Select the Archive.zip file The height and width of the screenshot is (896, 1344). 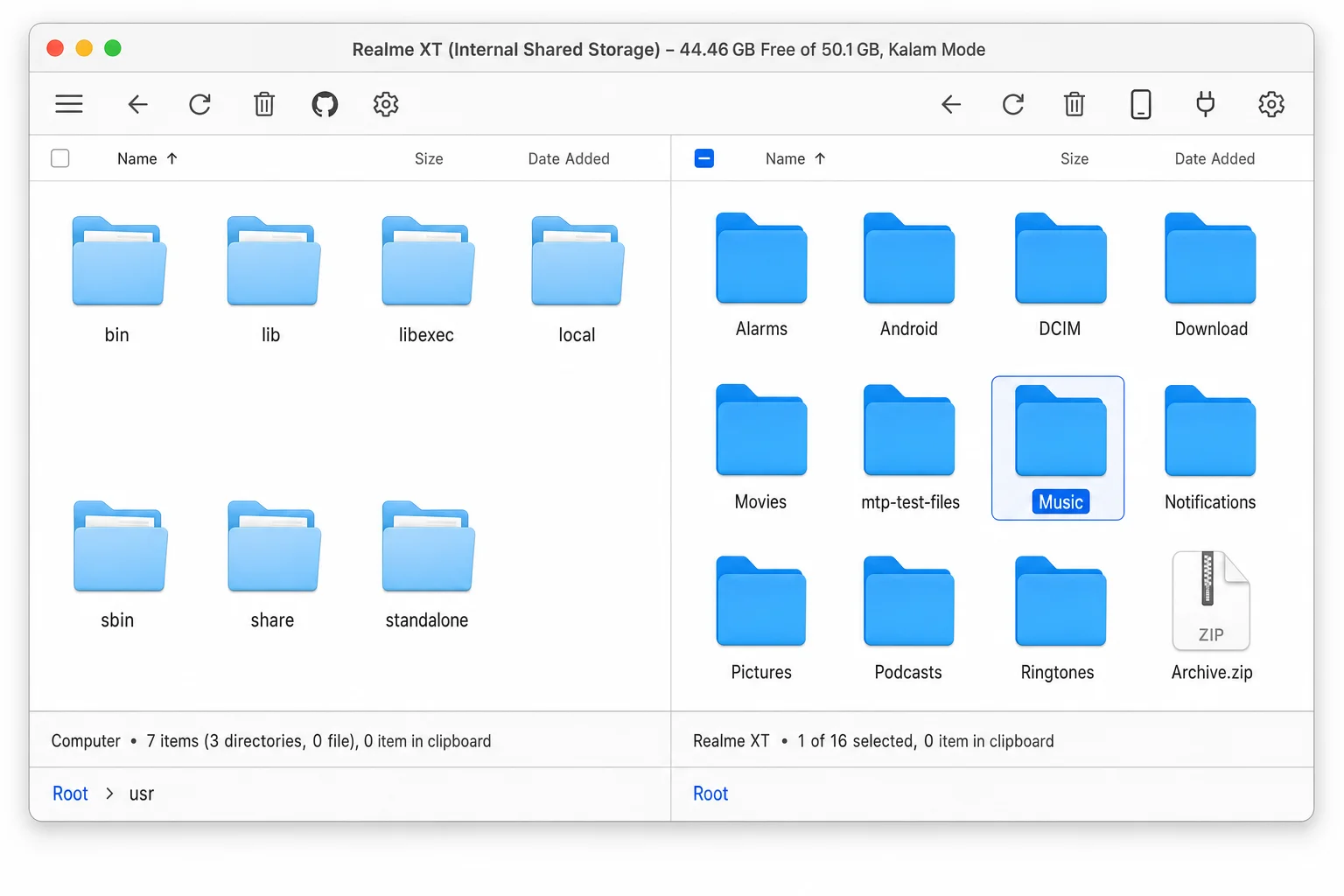[x=1212, y=617]
